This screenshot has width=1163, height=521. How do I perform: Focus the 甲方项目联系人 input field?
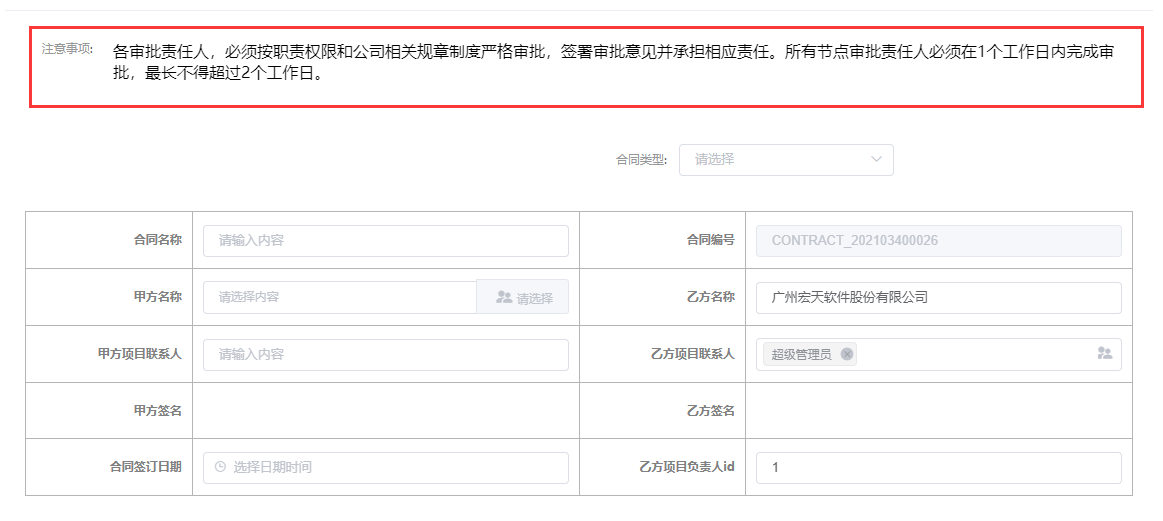tap(385, 355)
